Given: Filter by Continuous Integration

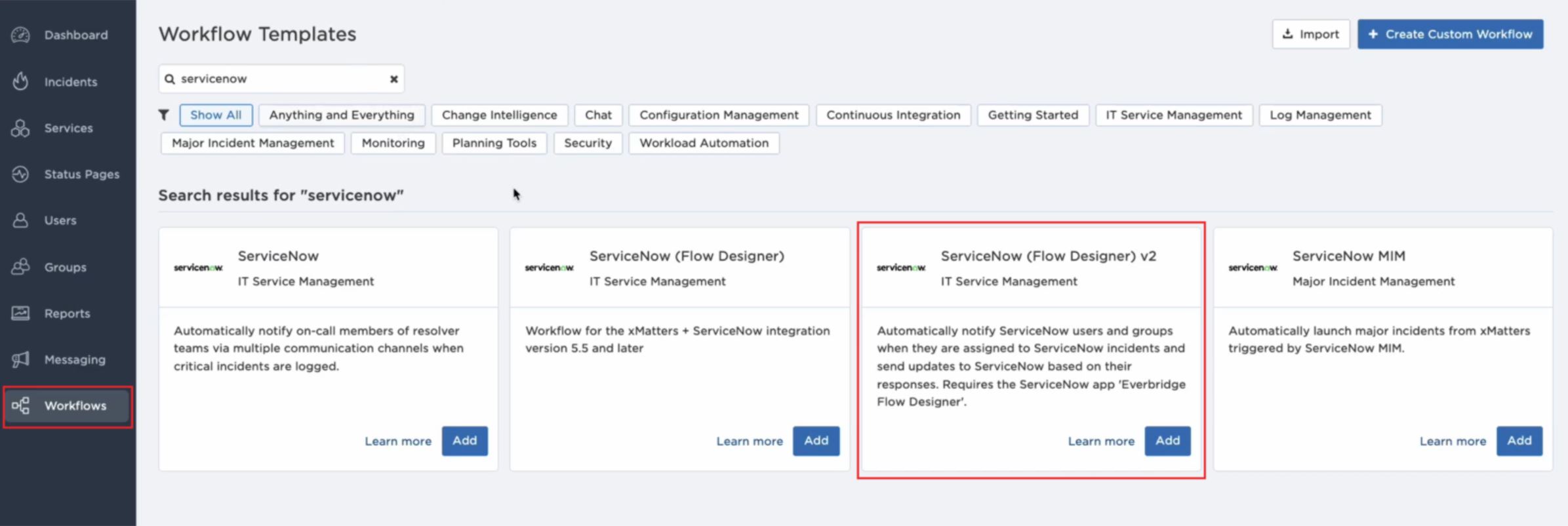Looking at the screenshot, I should click(893, 115).
